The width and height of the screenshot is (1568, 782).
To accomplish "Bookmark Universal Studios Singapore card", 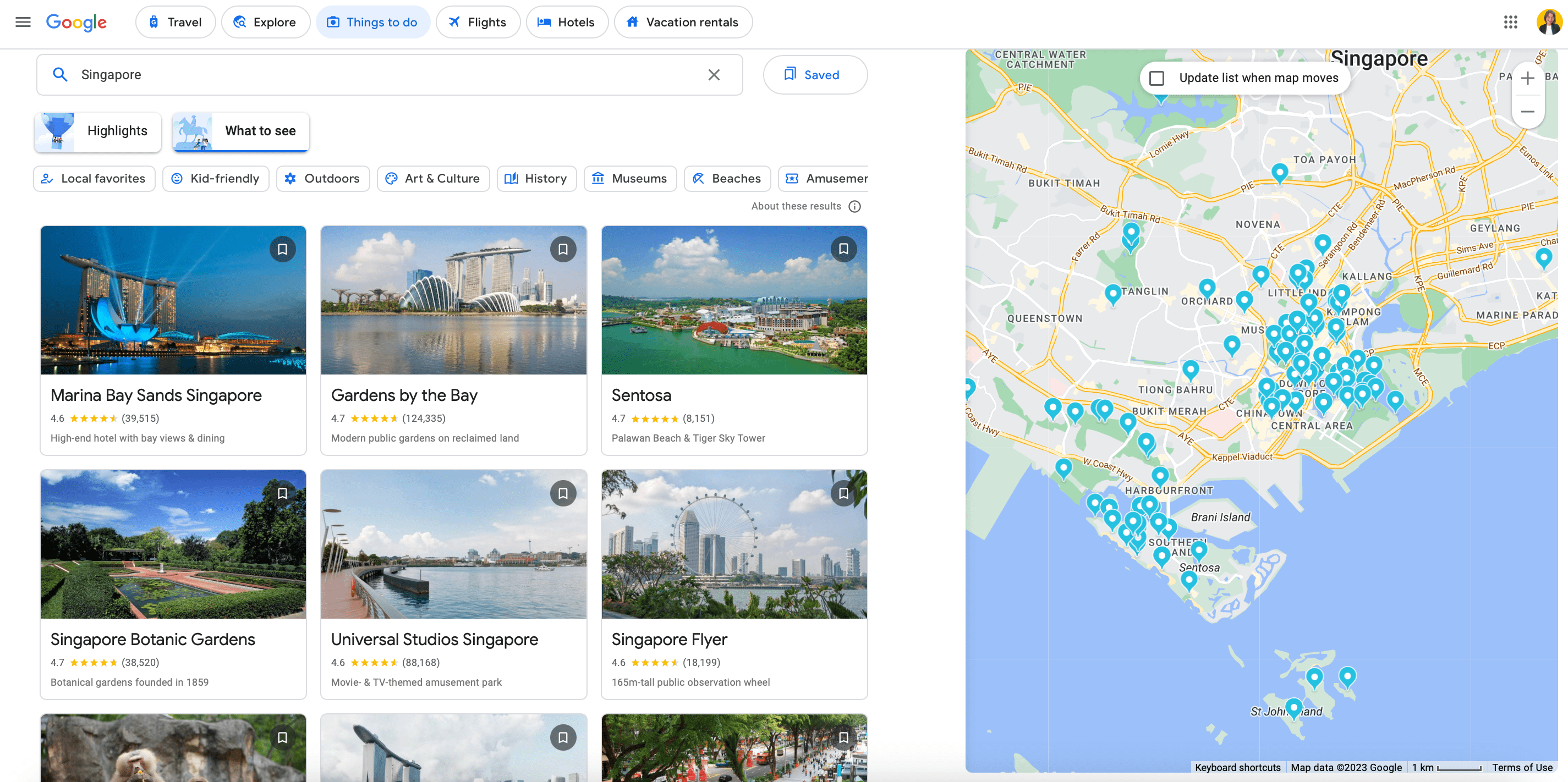I will pos(563,493).
